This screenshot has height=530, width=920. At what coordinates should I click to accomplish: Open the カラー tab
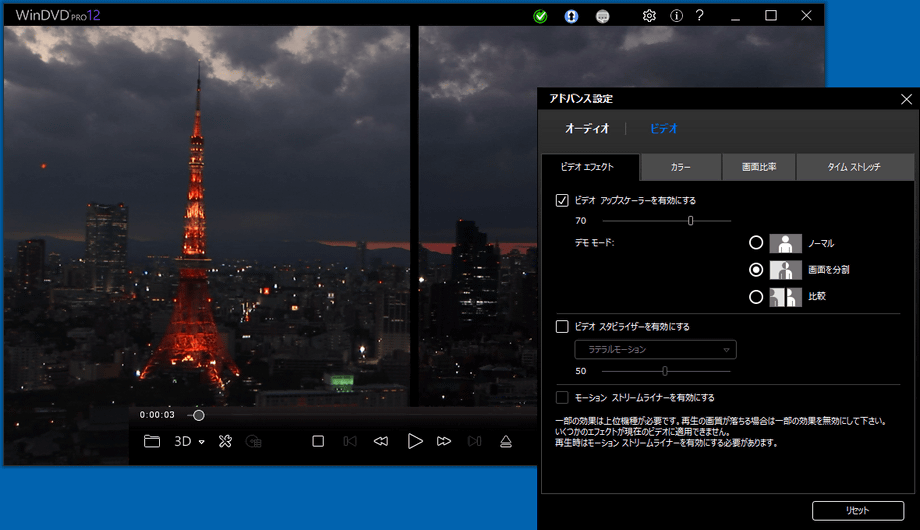click(681, 168)
